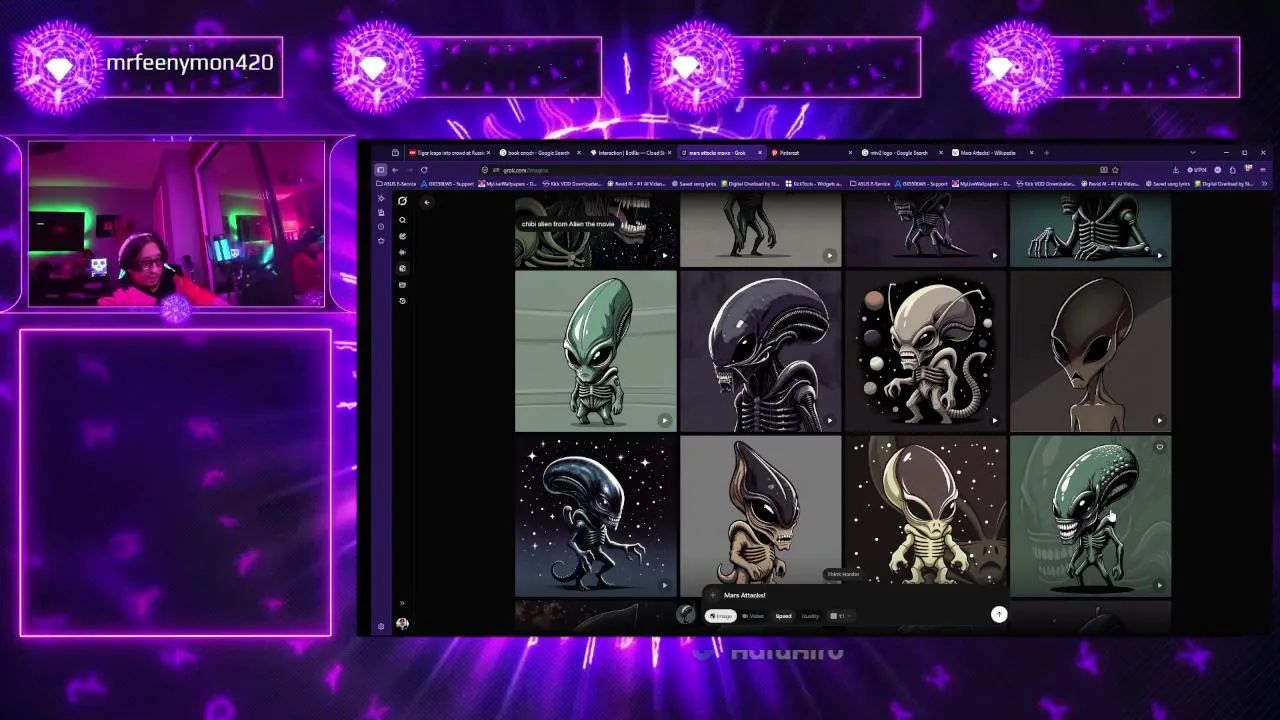Switch to the Interaction Botflix tab
This screenshot has height=720, width=1280.
coord(631,152)
